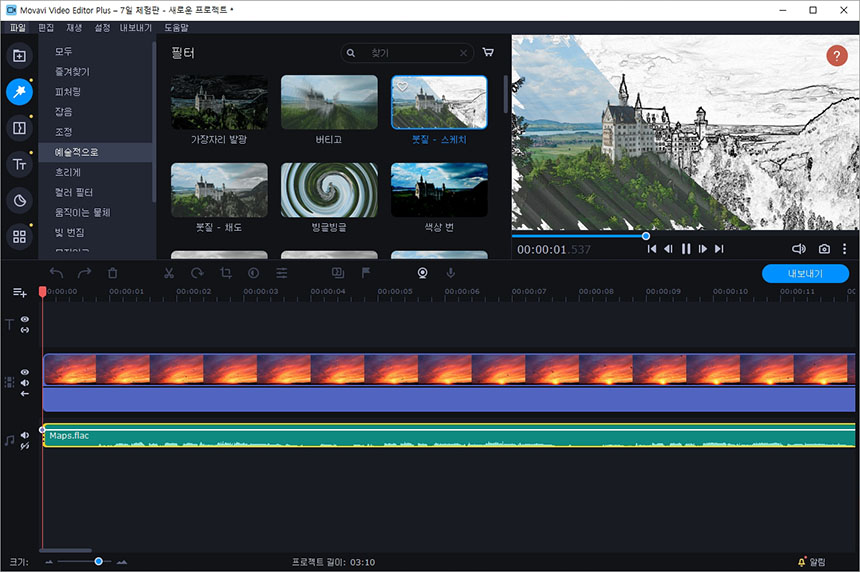Select the 빛 번짐 category
The width and height of the screenshot is (860, 572).
coord(95,233)
